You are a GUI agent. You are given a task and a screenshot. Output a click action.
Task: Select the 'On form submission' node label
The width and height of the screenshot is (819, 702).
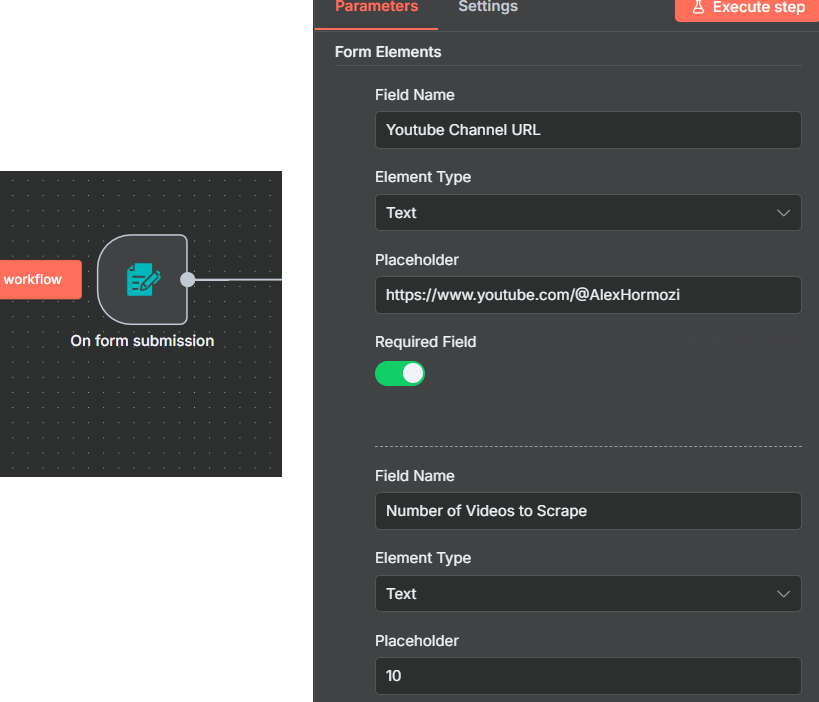[x=142, y=341]
